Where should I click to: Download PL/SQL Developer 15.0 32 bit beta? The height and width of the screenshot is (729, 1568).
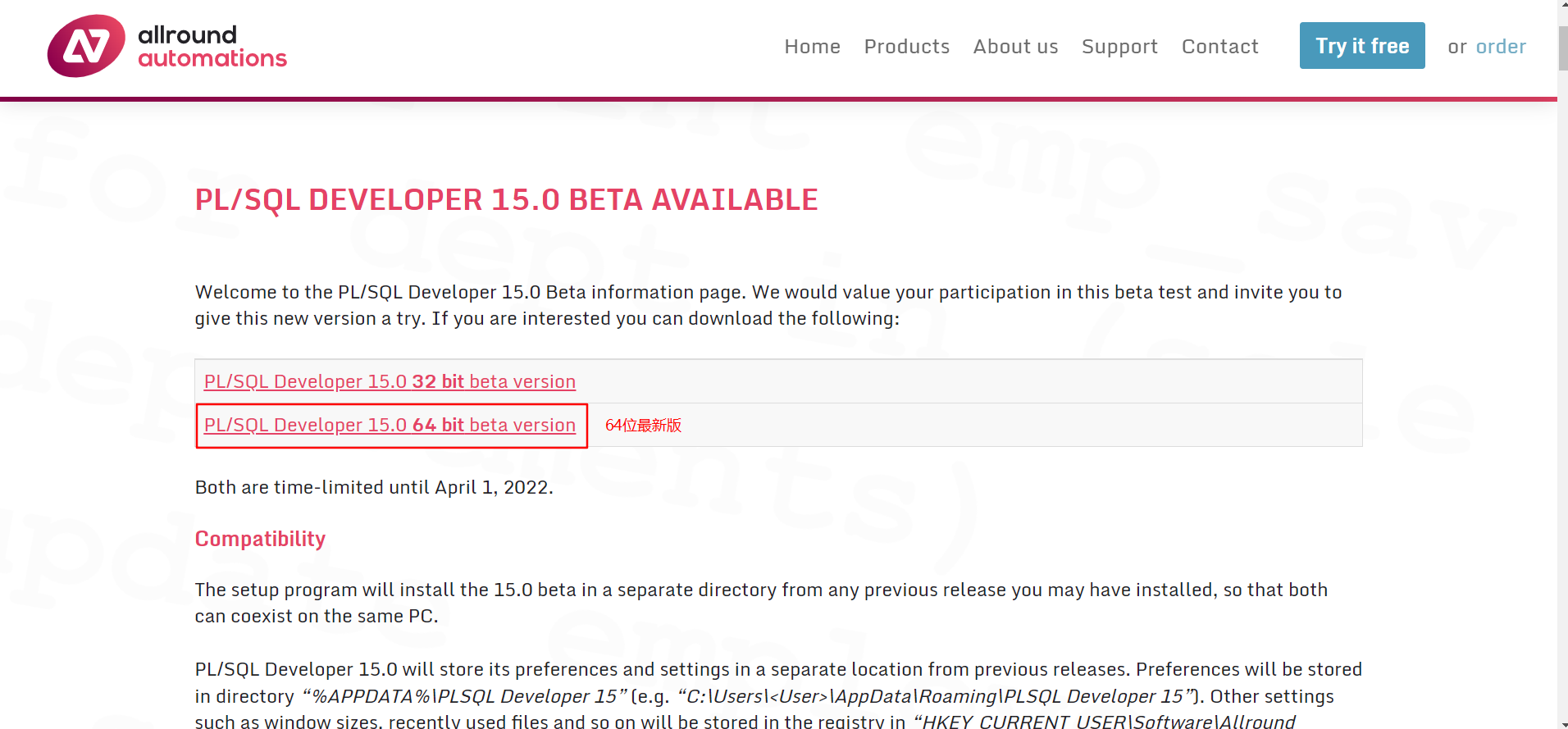390,381
